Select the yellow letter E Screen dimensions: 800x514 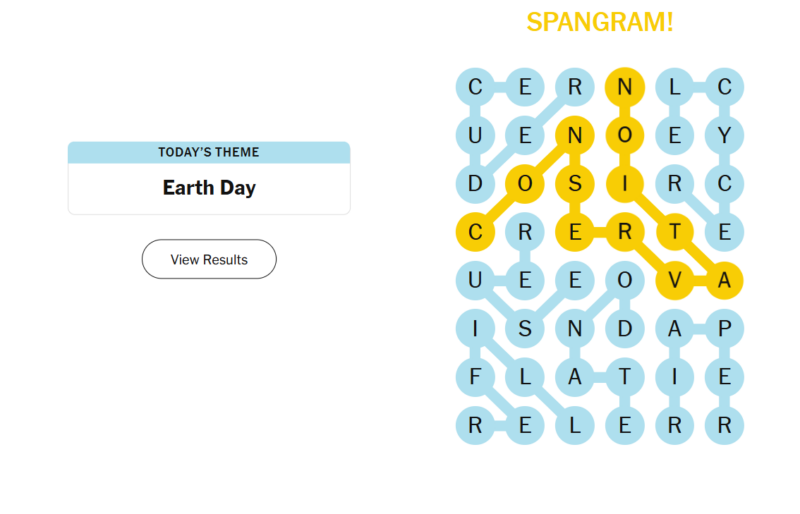click(575, 233)
